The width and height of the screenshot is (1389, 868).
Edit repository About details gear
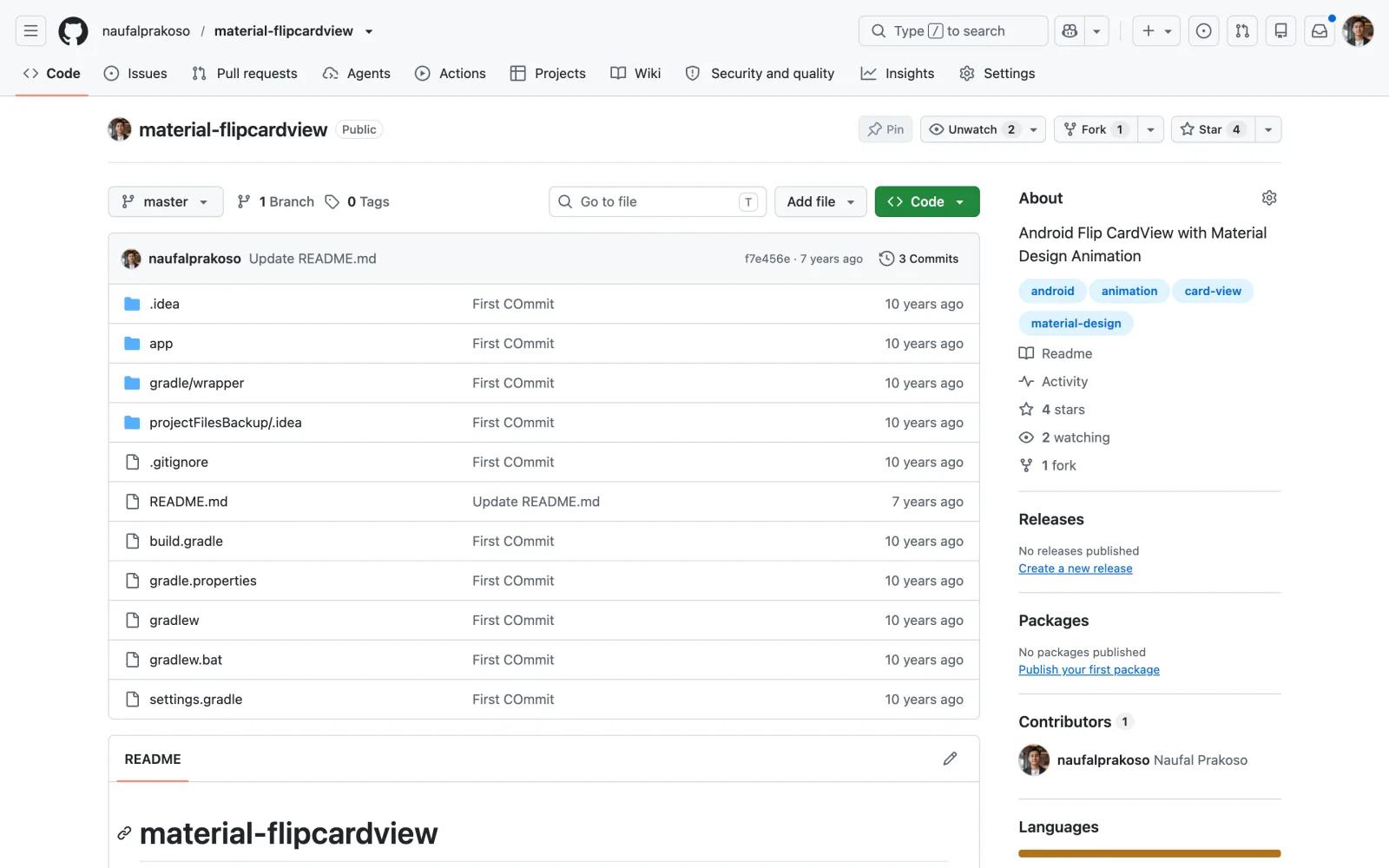[1269, 198]
